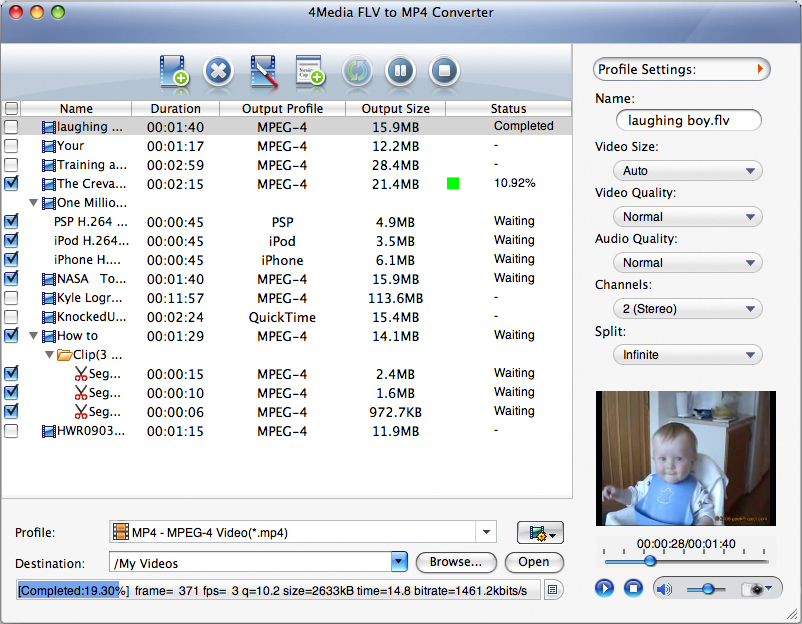Click the Add File toolbar icon

[x=174, y=71]
